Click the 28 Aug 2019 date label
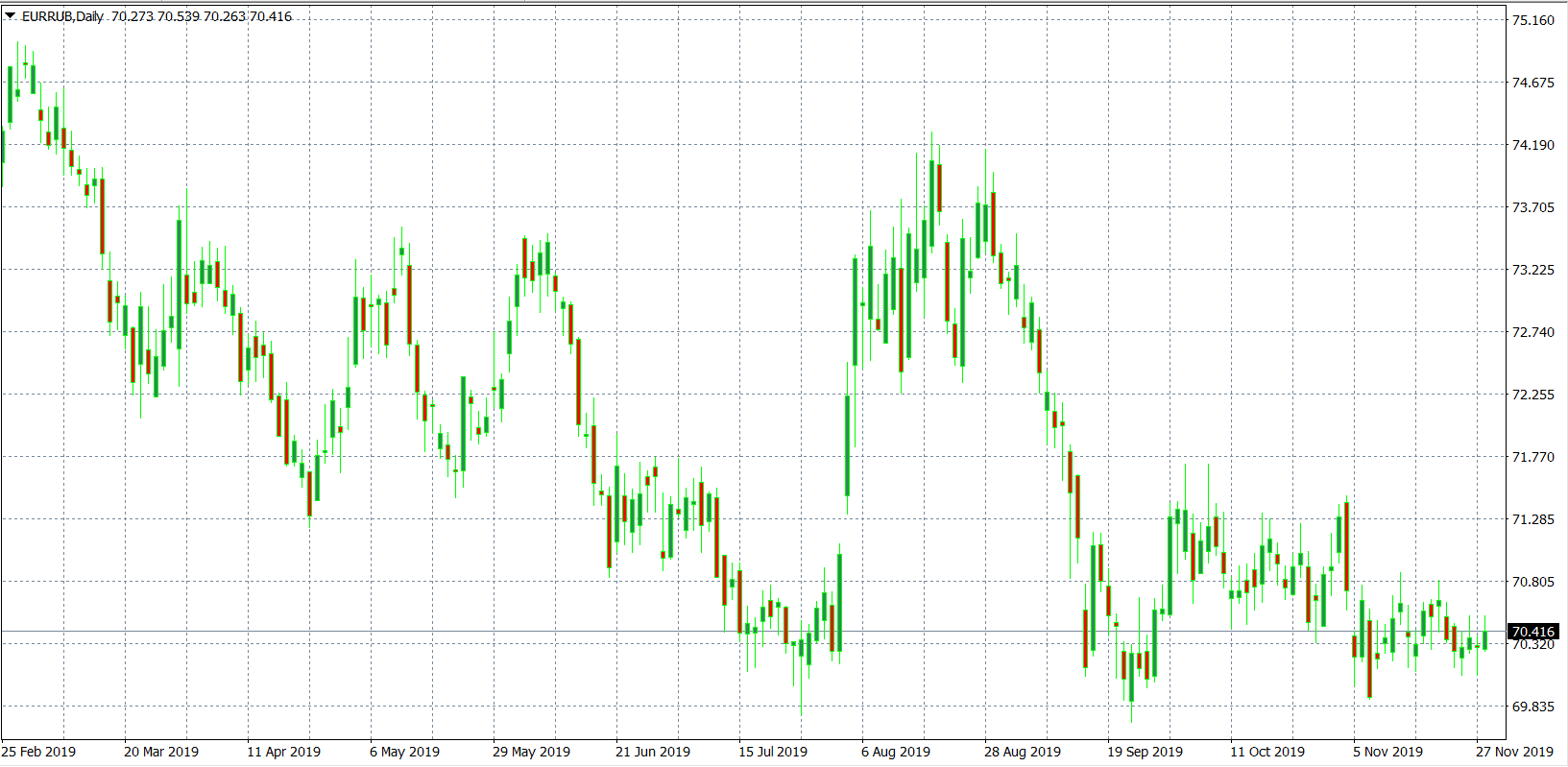The height and width of the screenshot is (767, 1568). click(1023, 752)
